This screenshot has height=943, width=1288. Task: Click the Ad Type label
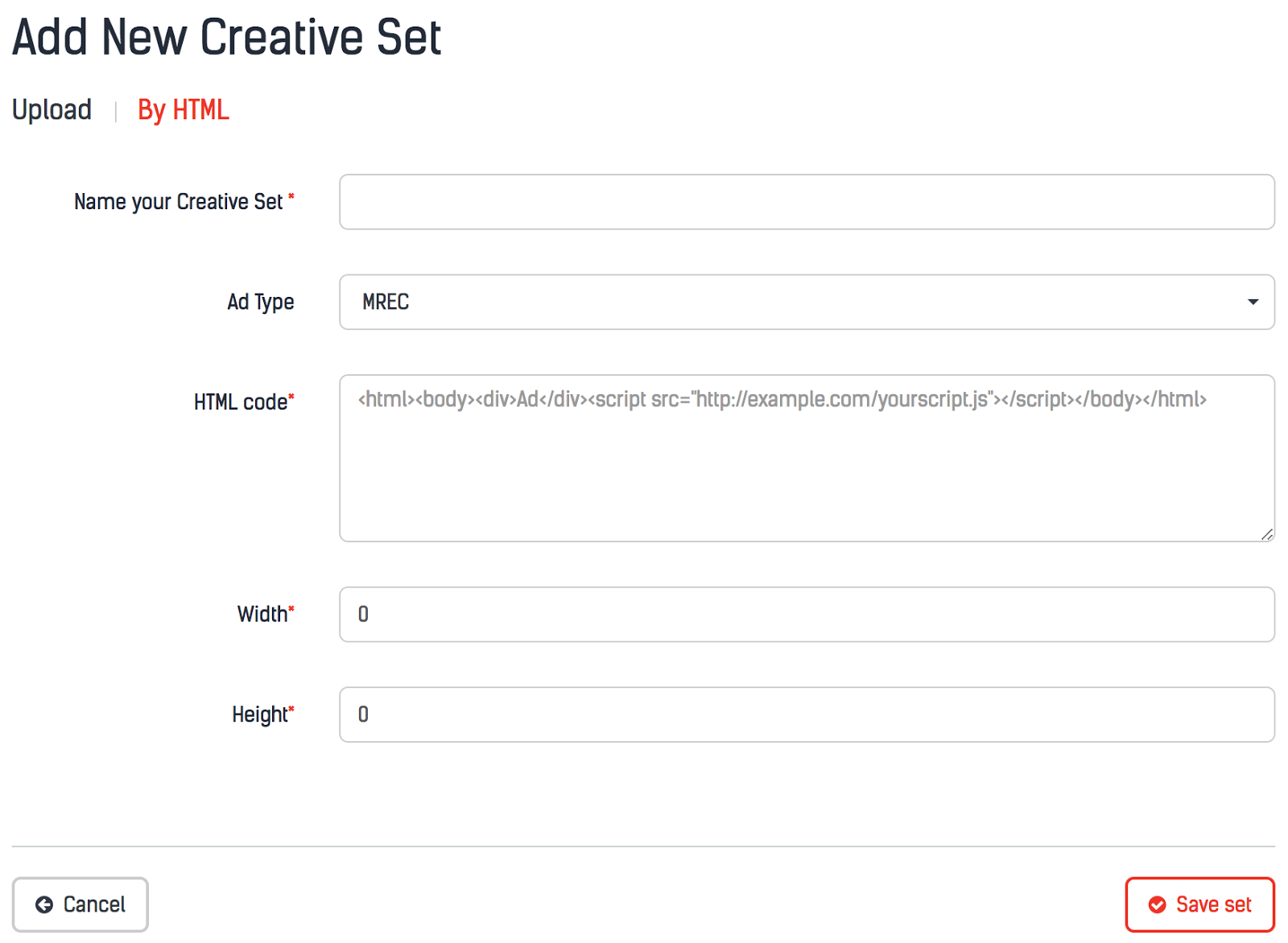pos(260,303)
